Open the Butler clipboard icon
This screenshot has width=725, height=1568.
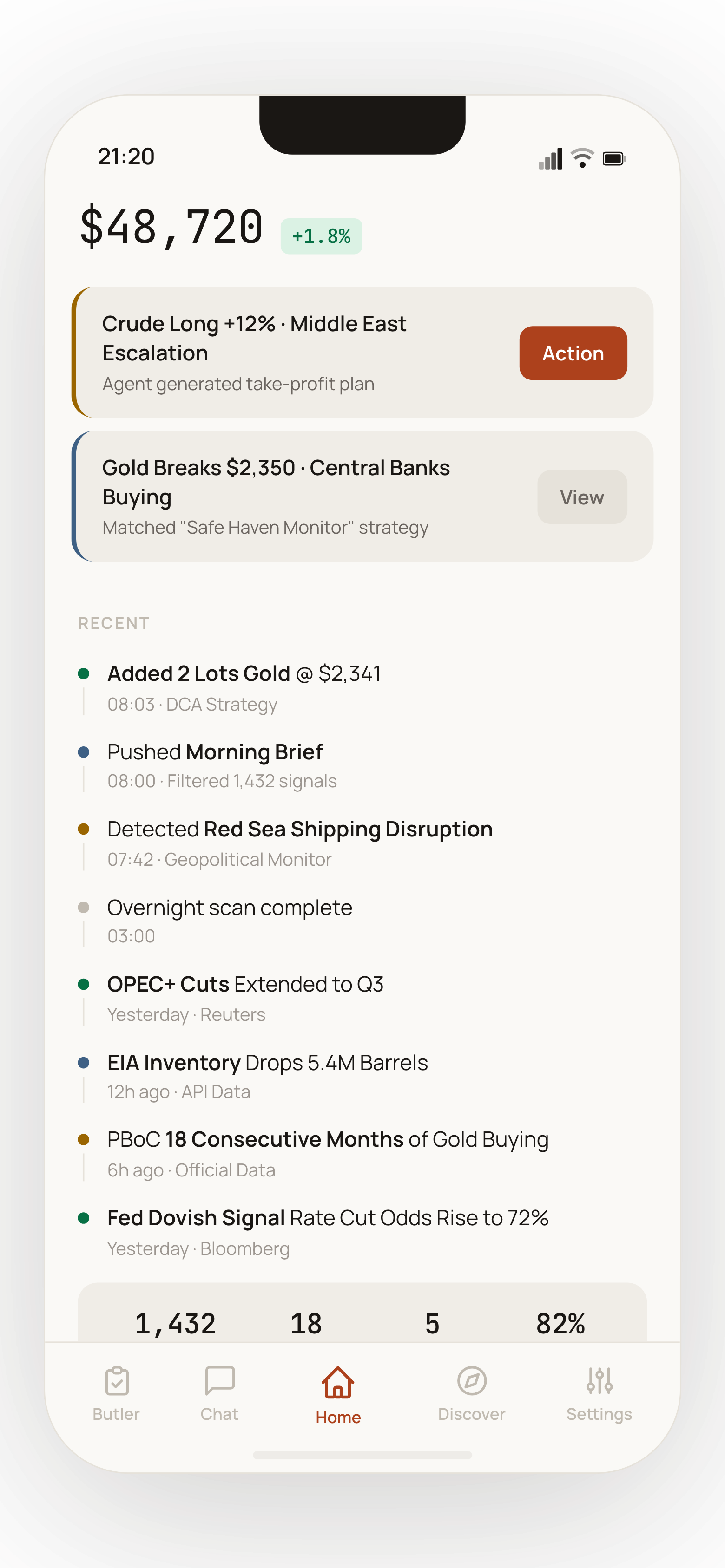click(x=116, y=1380)
